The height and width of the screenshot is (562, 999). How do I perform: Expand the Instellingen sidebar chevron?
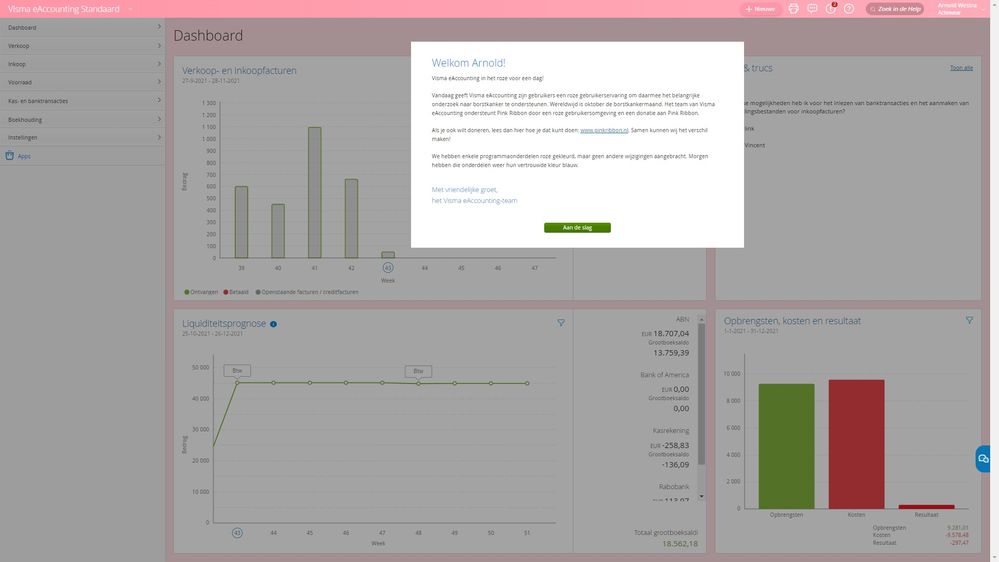pos(159,137)
